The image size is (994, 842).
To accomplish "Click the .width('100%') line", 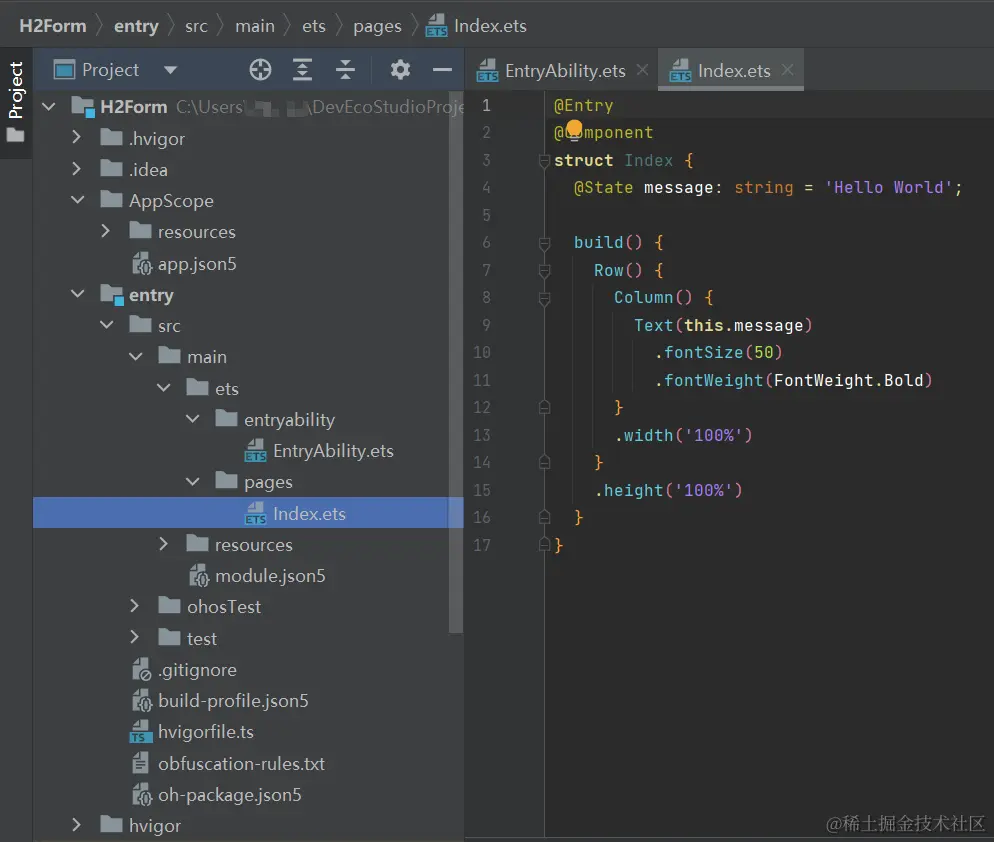I will [683, 436].
